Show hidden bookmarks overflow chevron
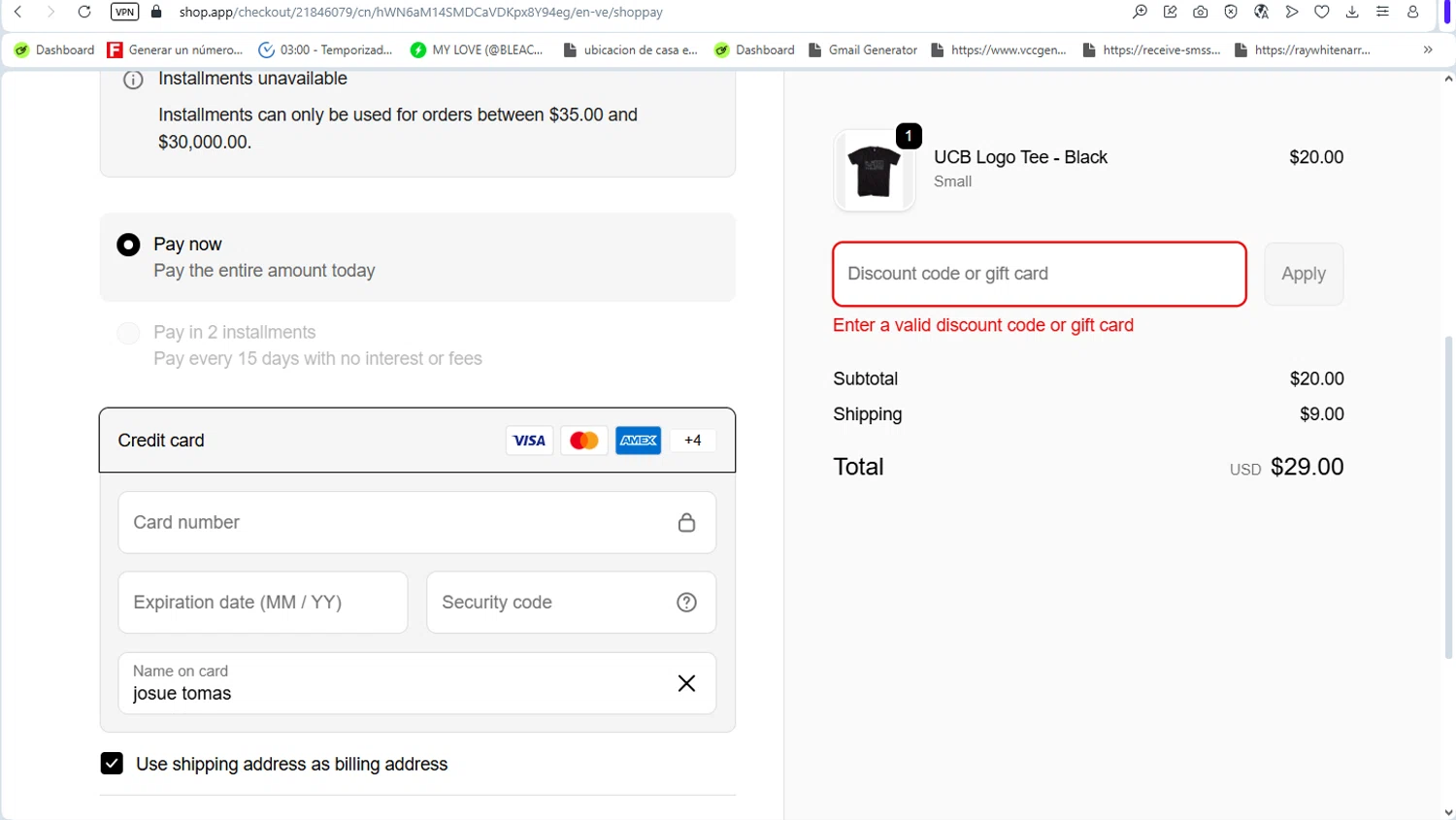Image resolution: width=1456 pixels, height=820 pixels. coord(1427,49)
